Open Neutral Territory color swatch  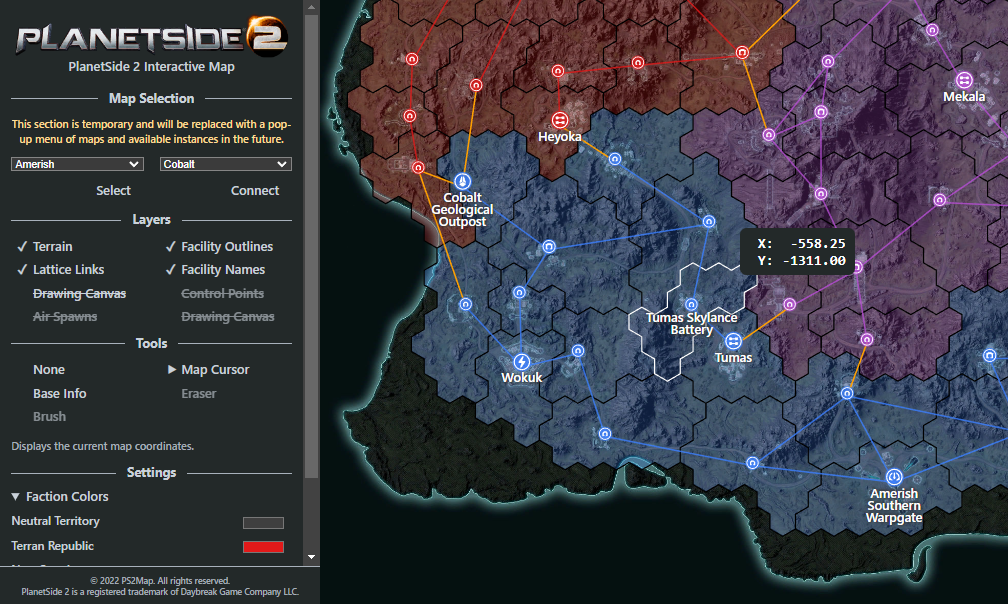(x=263, y=523)
